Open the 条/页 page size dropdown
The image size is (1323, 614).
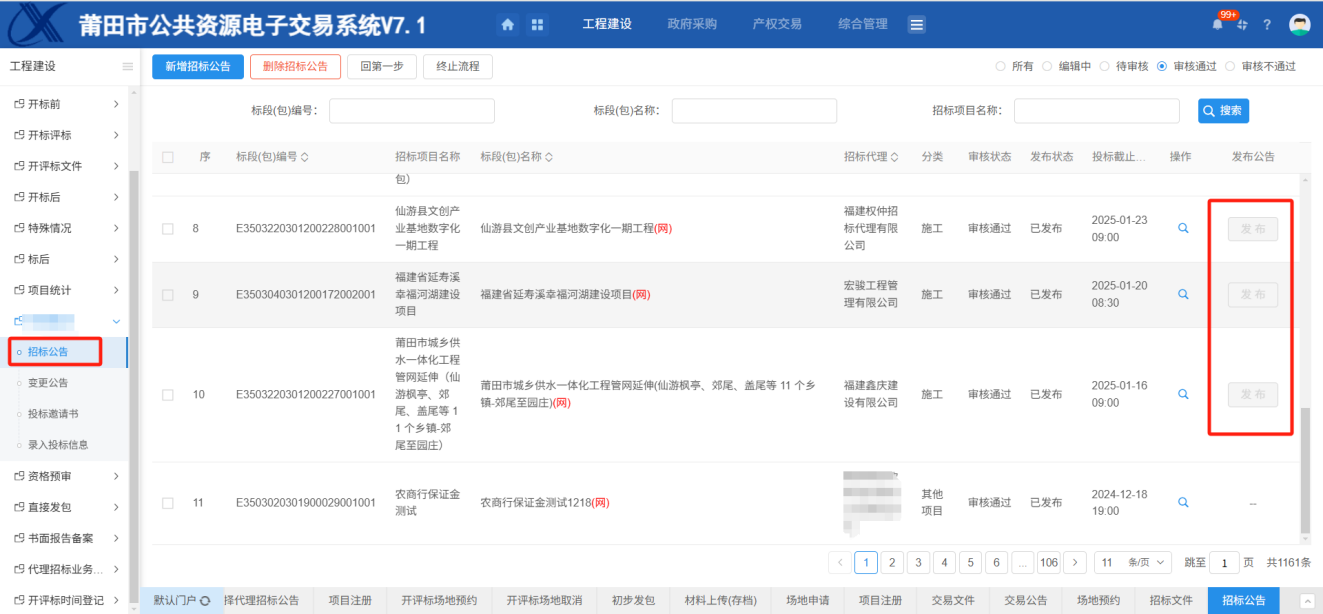(x=1133, y=562)
